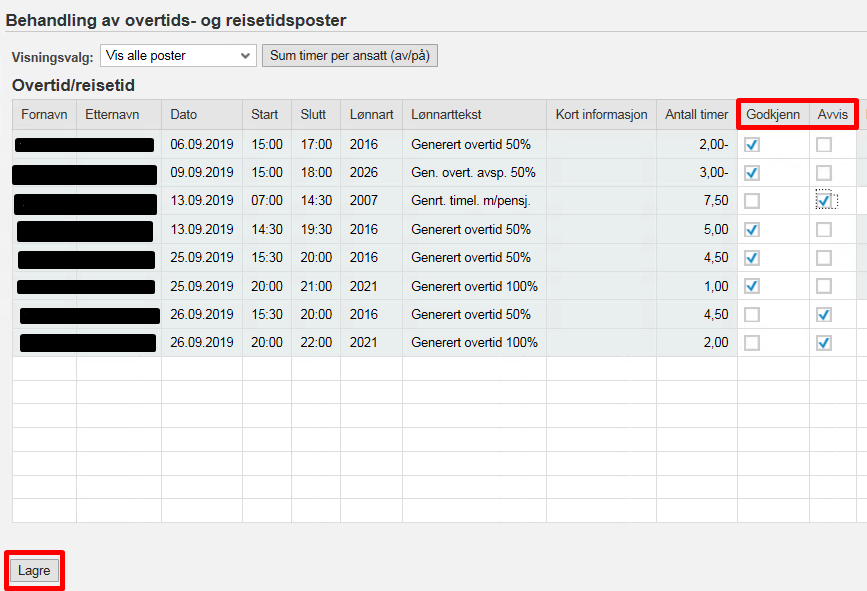Uncheck Avvis for 26.09.2019 20:00 row
The width and height of the screenshot is (867, 591).
[823, 343]
